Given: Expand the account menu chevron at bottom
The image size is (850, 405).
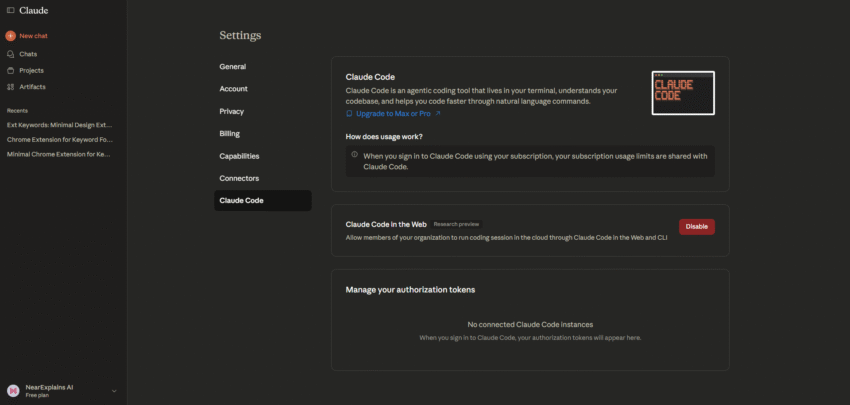Looking at the screenshot, I should point(114,390).
